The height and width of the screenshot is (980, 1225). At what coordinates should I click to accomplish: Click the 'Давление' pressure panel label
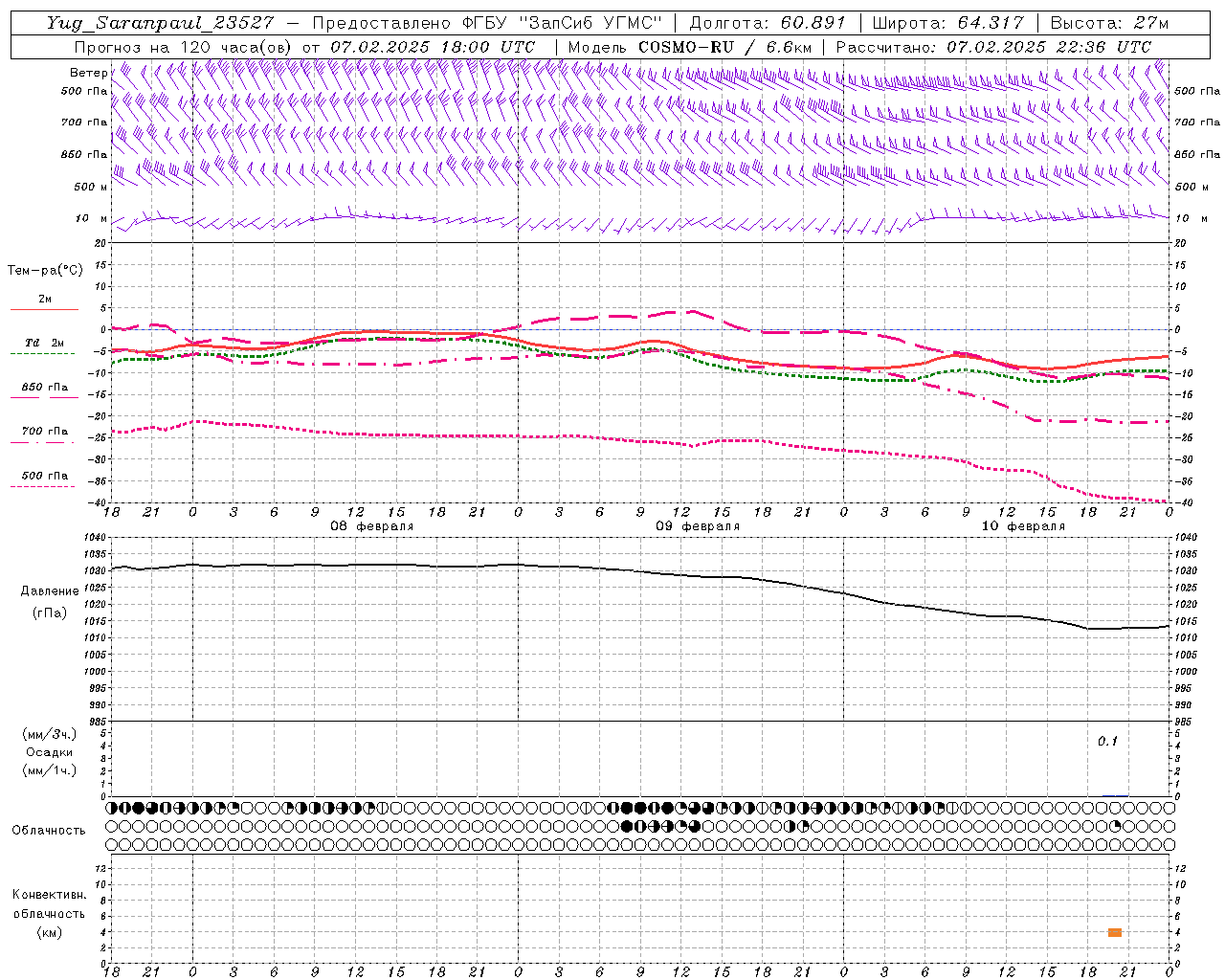(x=50, y=591)
